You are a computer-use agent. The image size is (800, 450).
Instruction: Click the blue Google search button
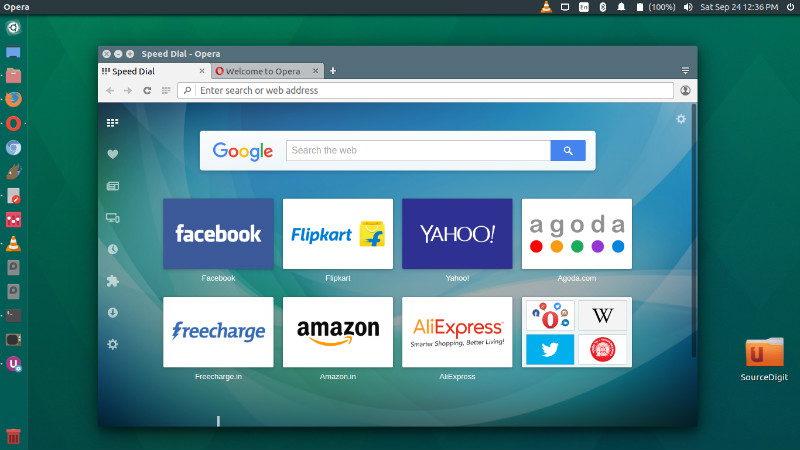(568, 151)
